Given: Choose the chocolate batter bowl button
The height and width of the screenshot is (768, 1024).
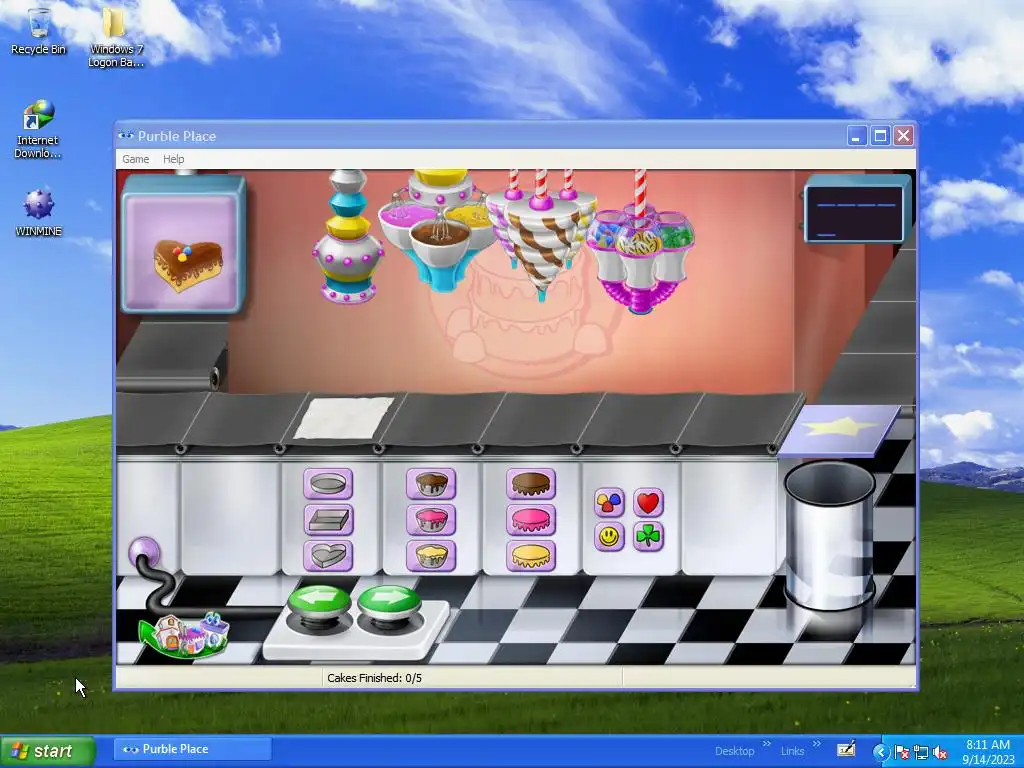Looking at the screenshot, I should [431, 484].
